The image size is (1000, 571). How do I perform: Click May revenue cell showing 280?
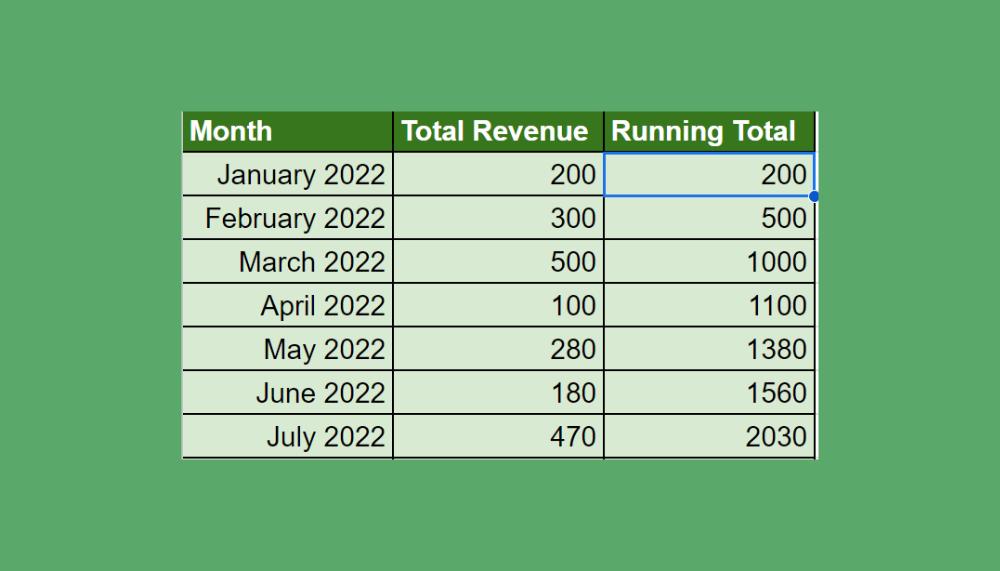[498, 350]
